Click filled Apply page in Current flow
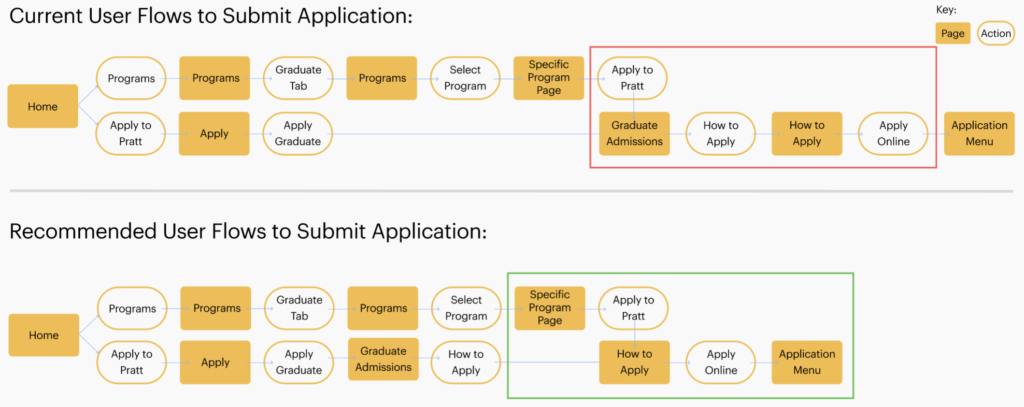Viewport: 1024px width, 407px height. (214, 133)
